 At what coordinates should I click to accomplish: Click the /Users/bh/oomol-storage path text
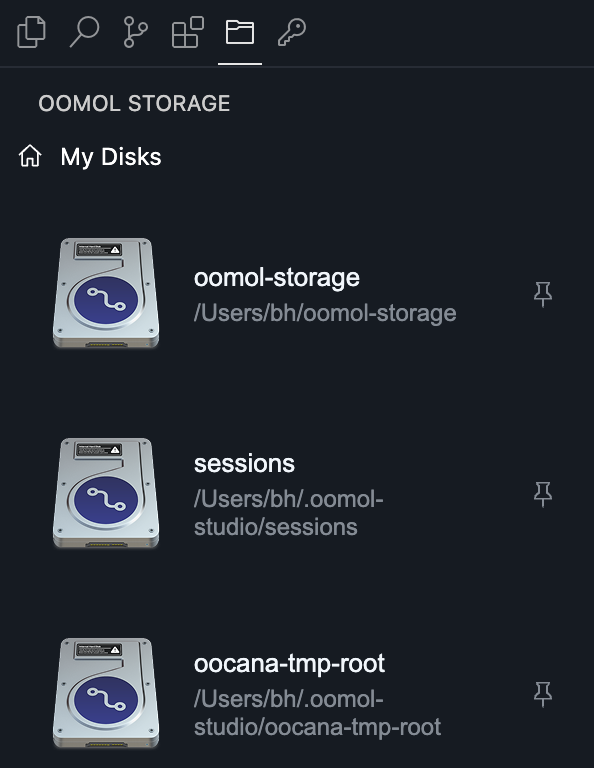pos(325,313)
